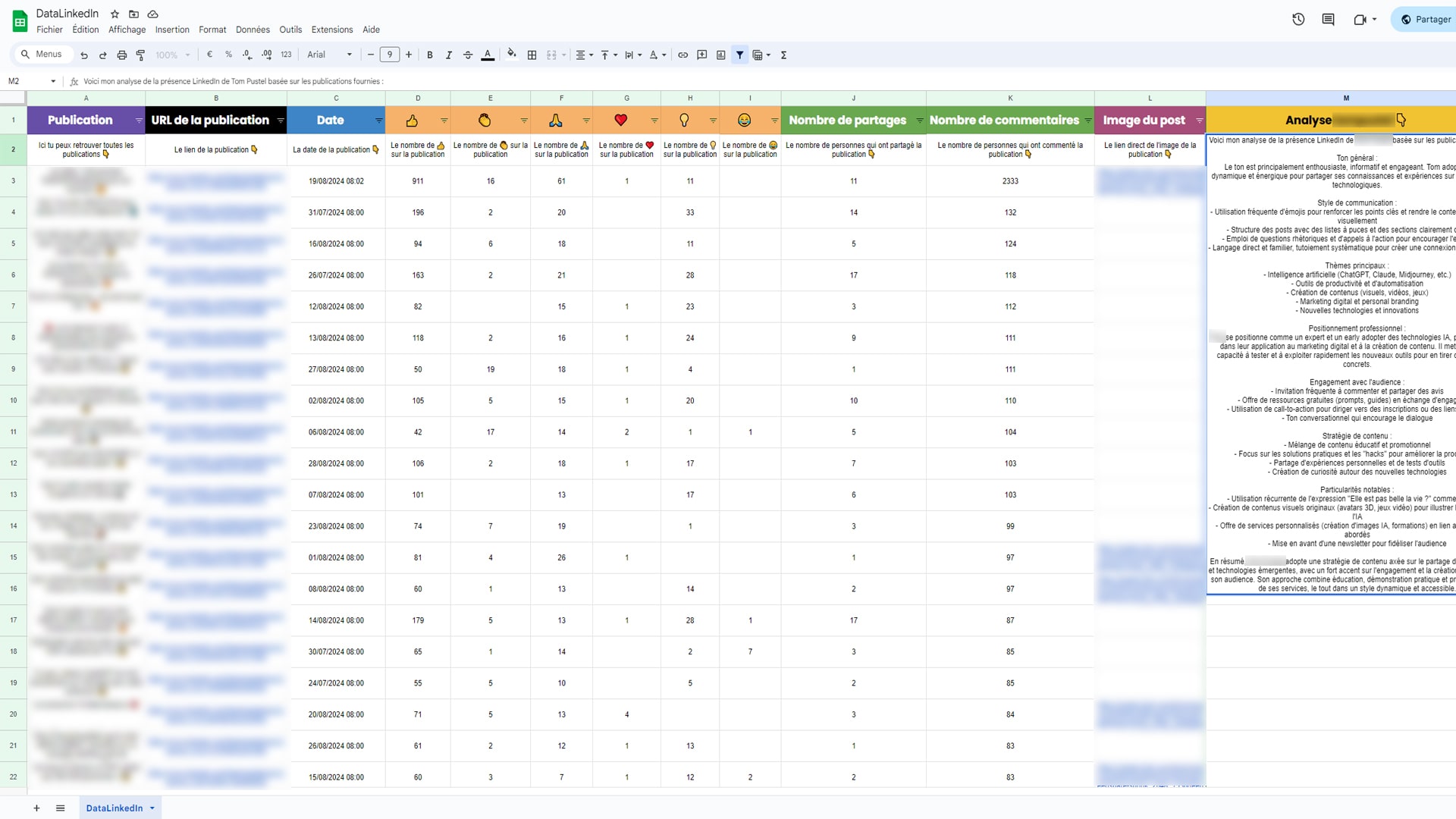This screenshot has width=1456, height=819.
Task: Click the DataLinkedIn sheet tab
Action: click(113, 808)
